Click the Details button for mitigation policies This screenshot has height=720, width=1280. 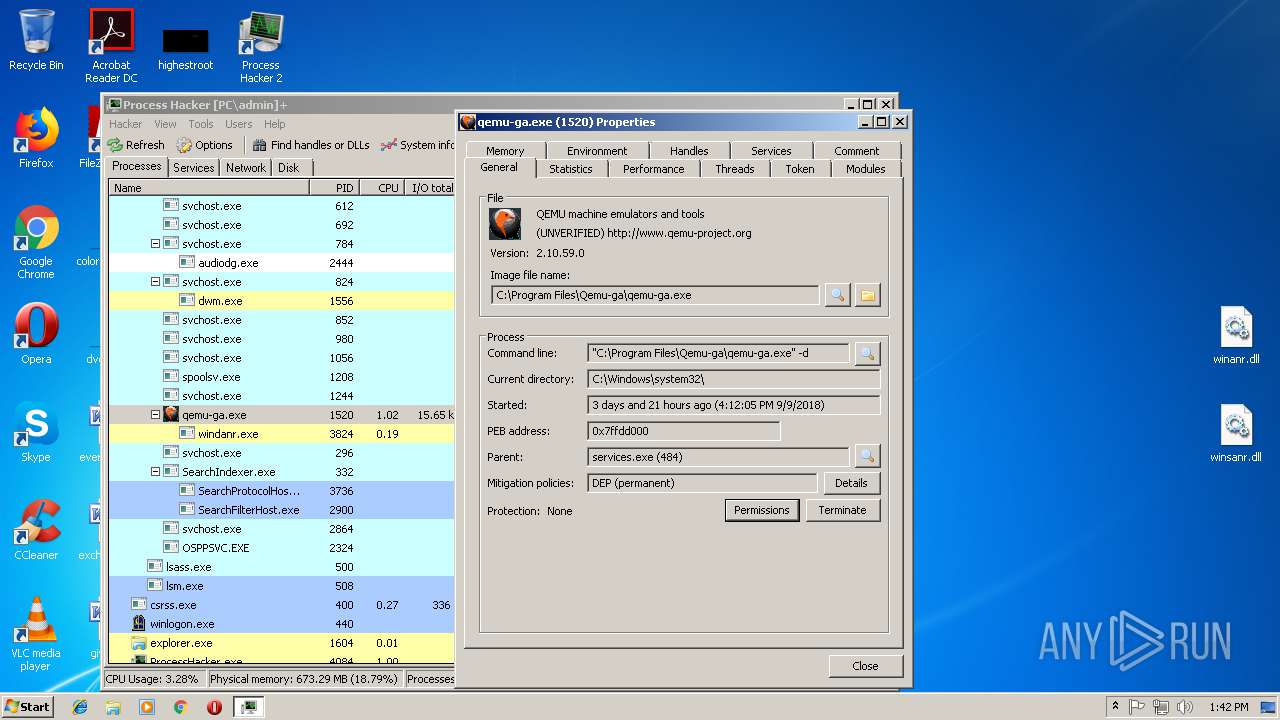852,483
